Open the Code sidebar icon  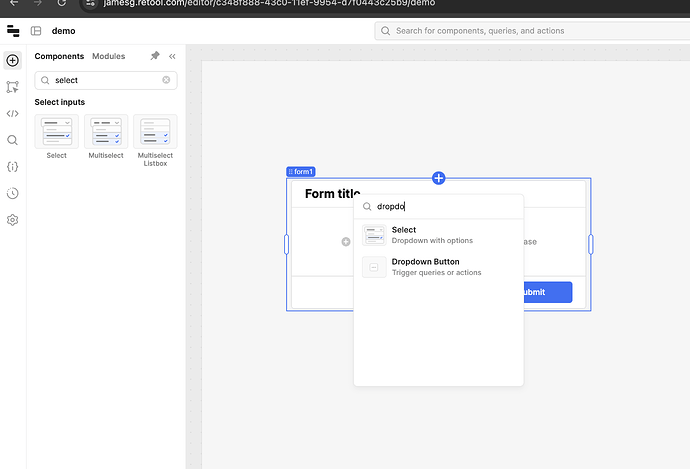pos(13,114)
